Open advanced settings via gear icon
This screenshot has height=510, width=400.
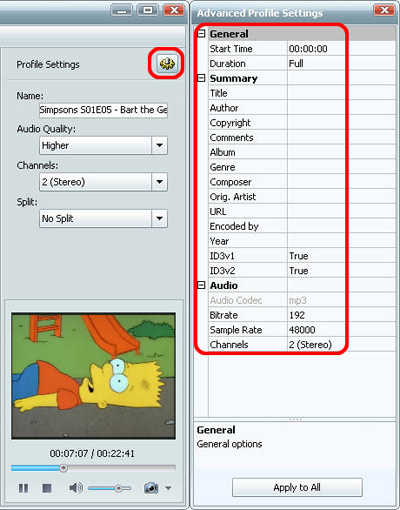(x=167, y=63)
